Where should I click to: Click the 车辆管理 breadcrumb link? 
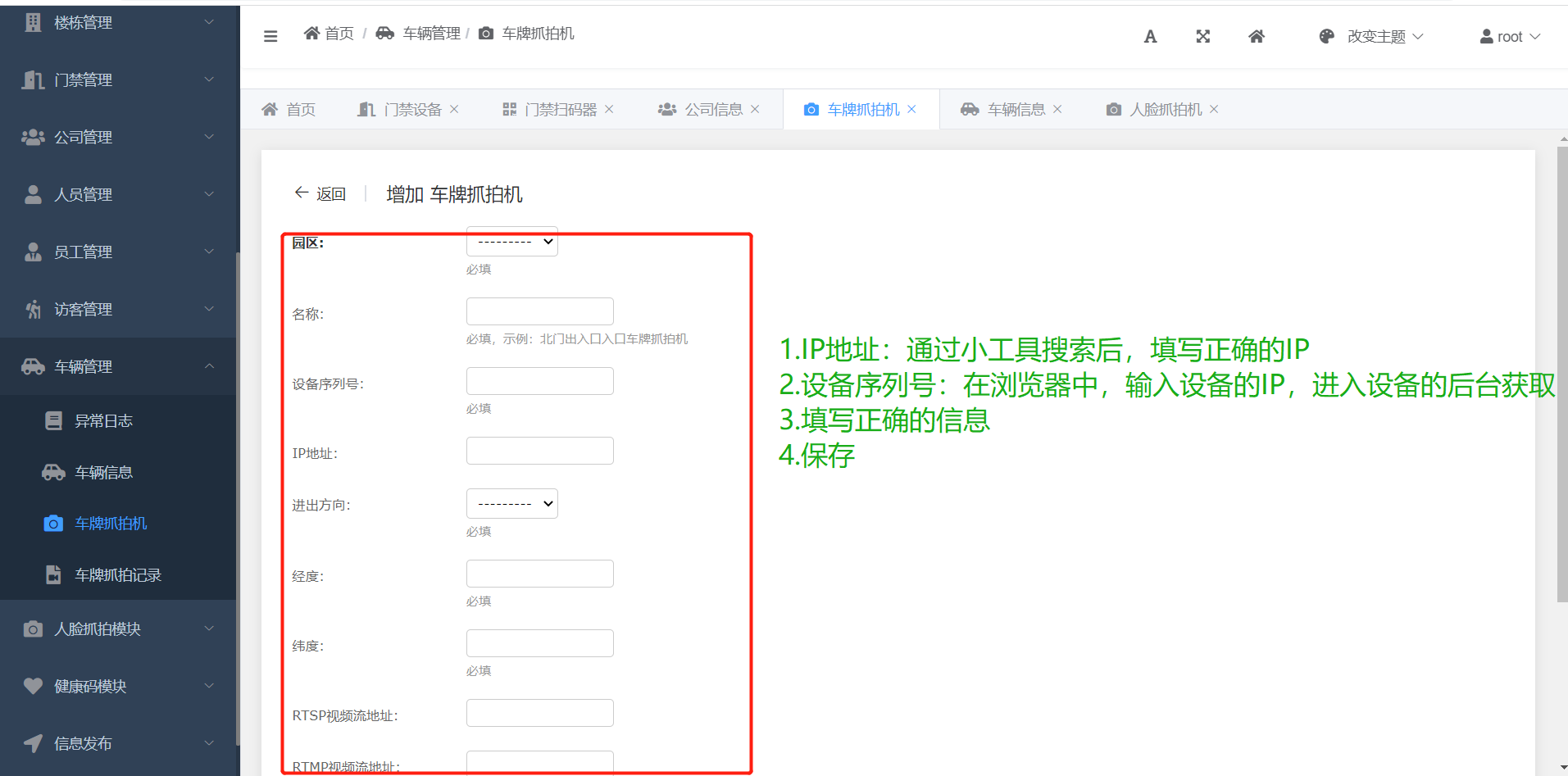[431, 34]
